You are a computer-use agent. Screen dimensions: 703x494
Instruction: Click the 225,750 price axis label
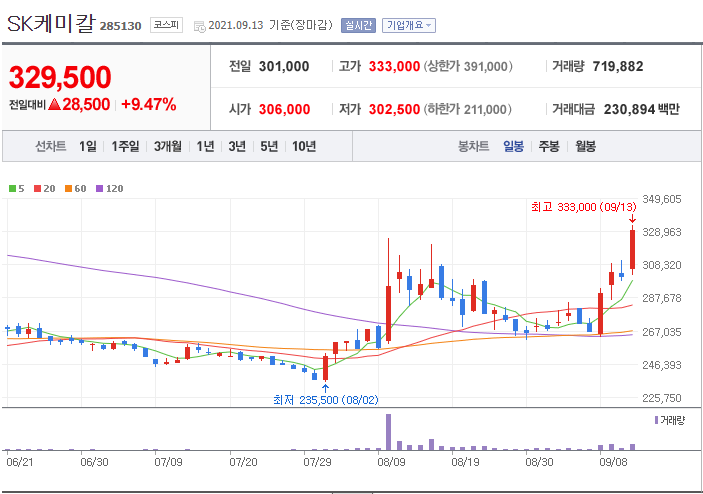click(662, 398)
